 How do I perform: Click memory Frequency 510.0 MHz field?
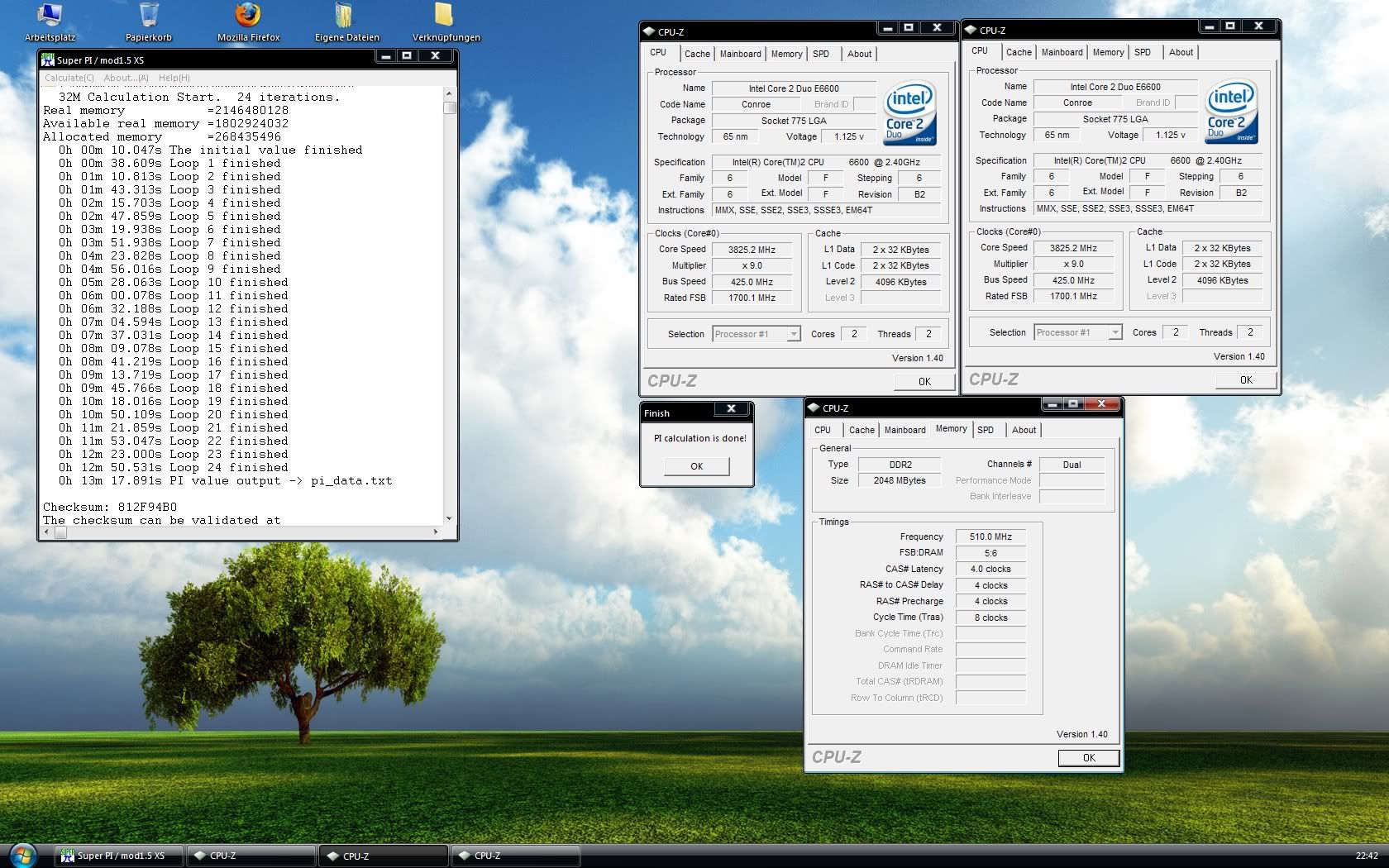coord(990,537)
